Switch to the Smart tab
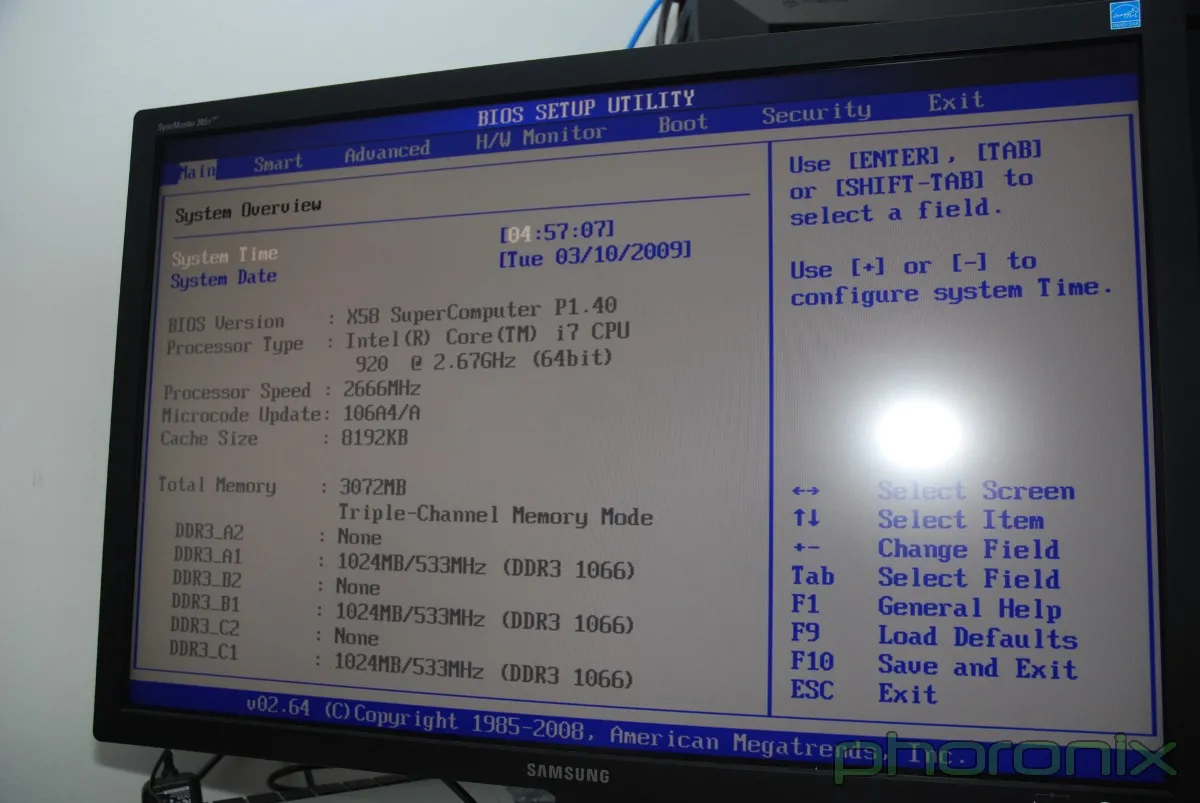 tap(278, 163)
